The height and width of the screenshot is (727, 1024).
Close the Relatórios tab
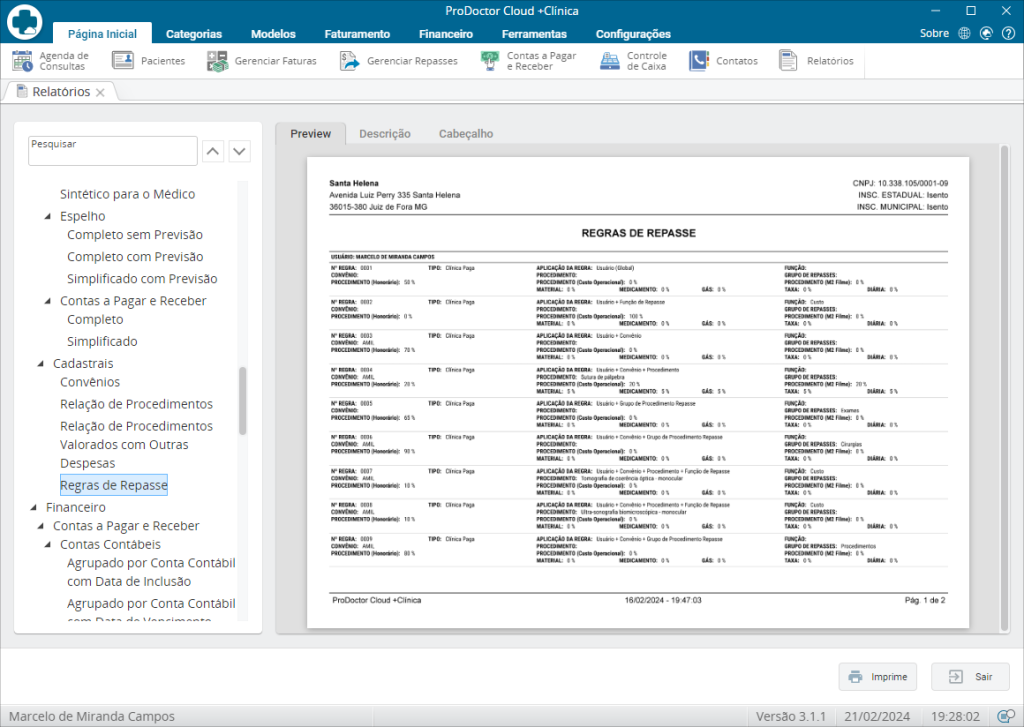100,93
